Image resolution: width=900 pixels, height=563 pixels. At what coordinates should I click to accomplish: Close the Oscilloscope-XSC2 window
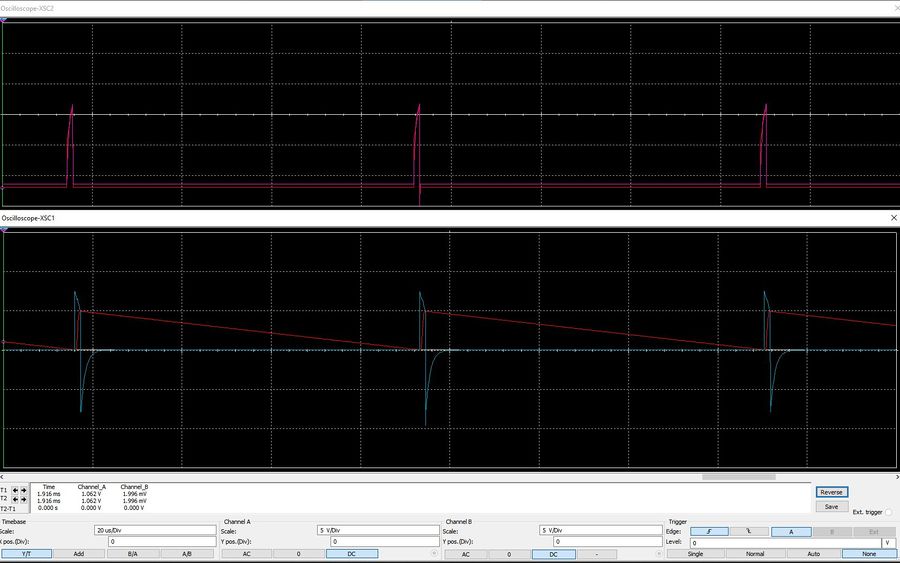(893, 7)
